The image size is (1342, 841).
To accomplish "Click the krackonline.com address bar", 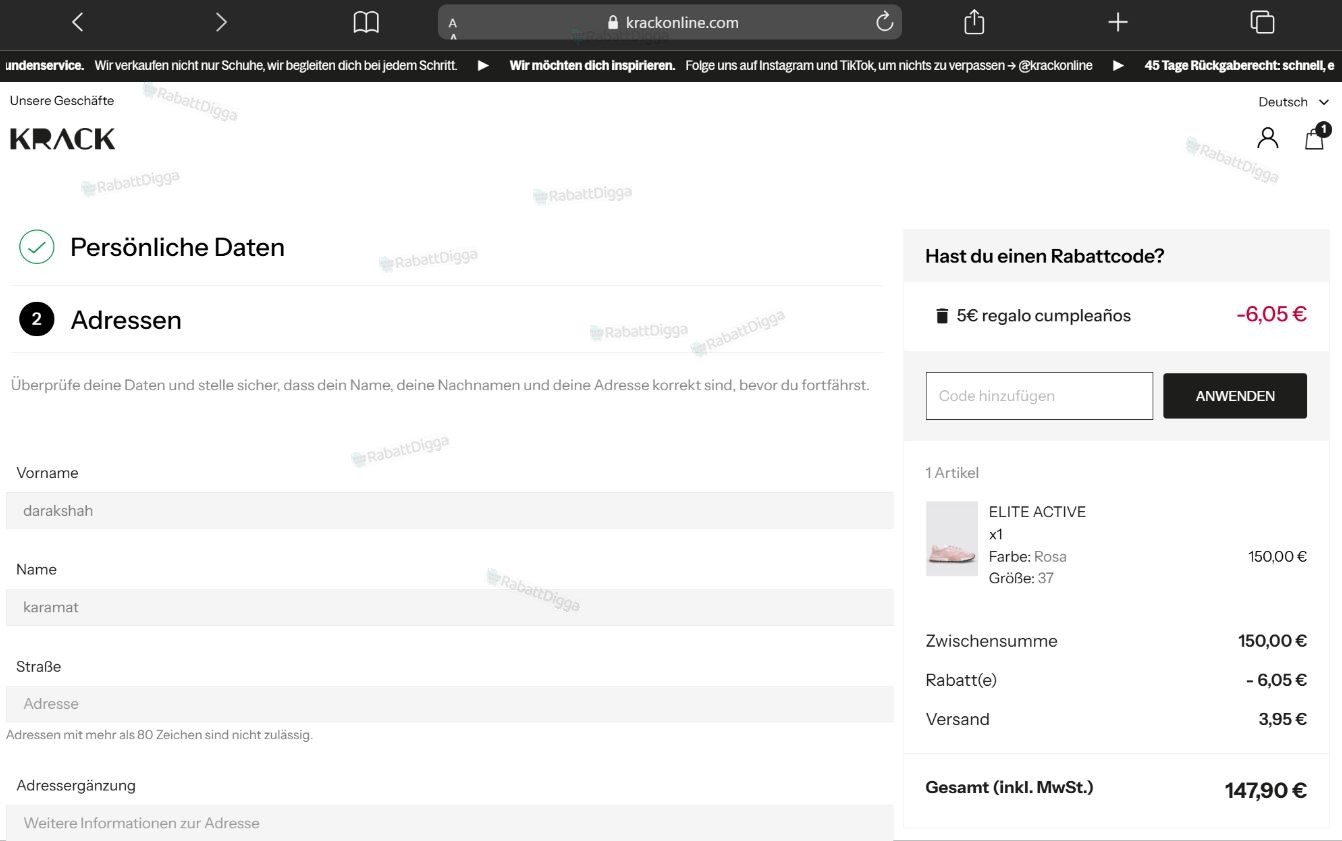I will tap(670, 22).
